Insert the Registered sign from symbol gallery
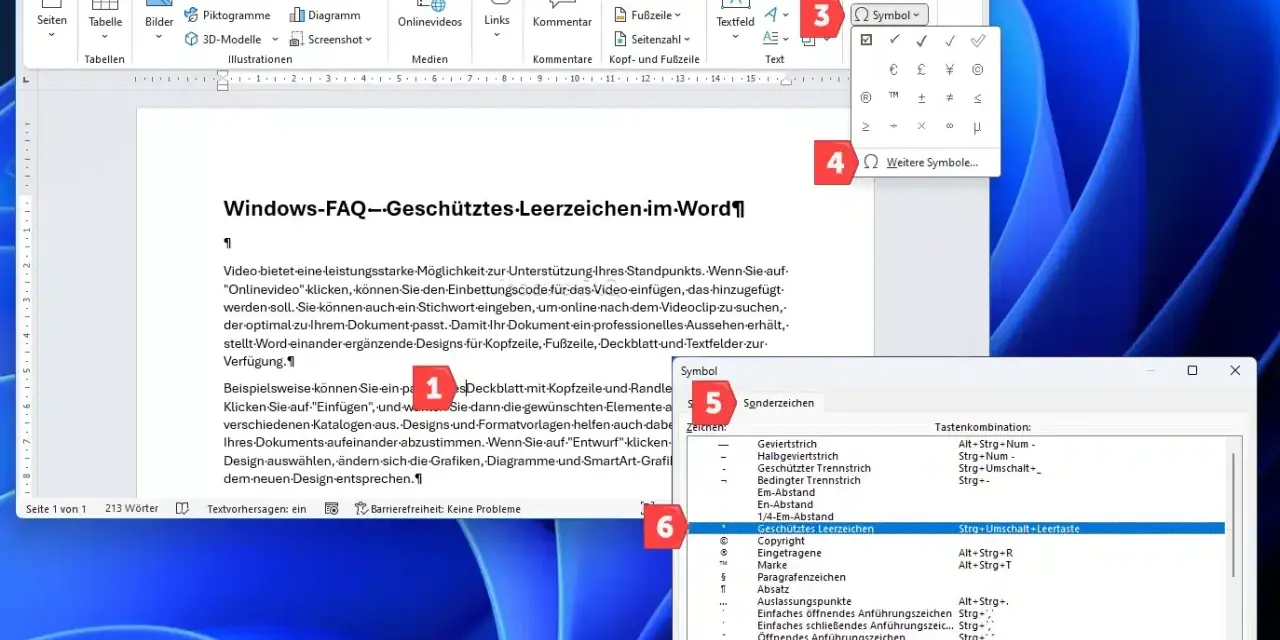1280x640 pixels. [866, 98]
